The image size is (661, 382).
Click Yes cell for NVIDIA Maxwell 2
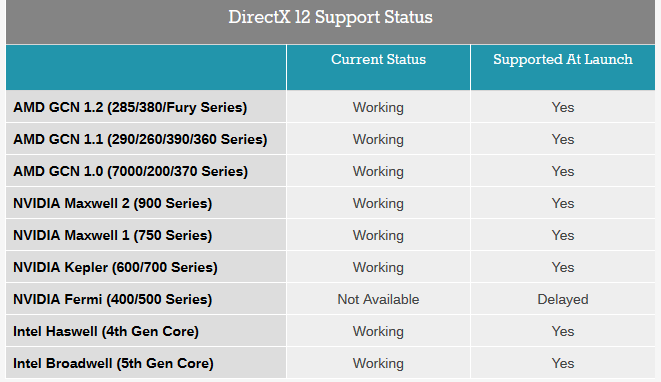coord(563,203)
